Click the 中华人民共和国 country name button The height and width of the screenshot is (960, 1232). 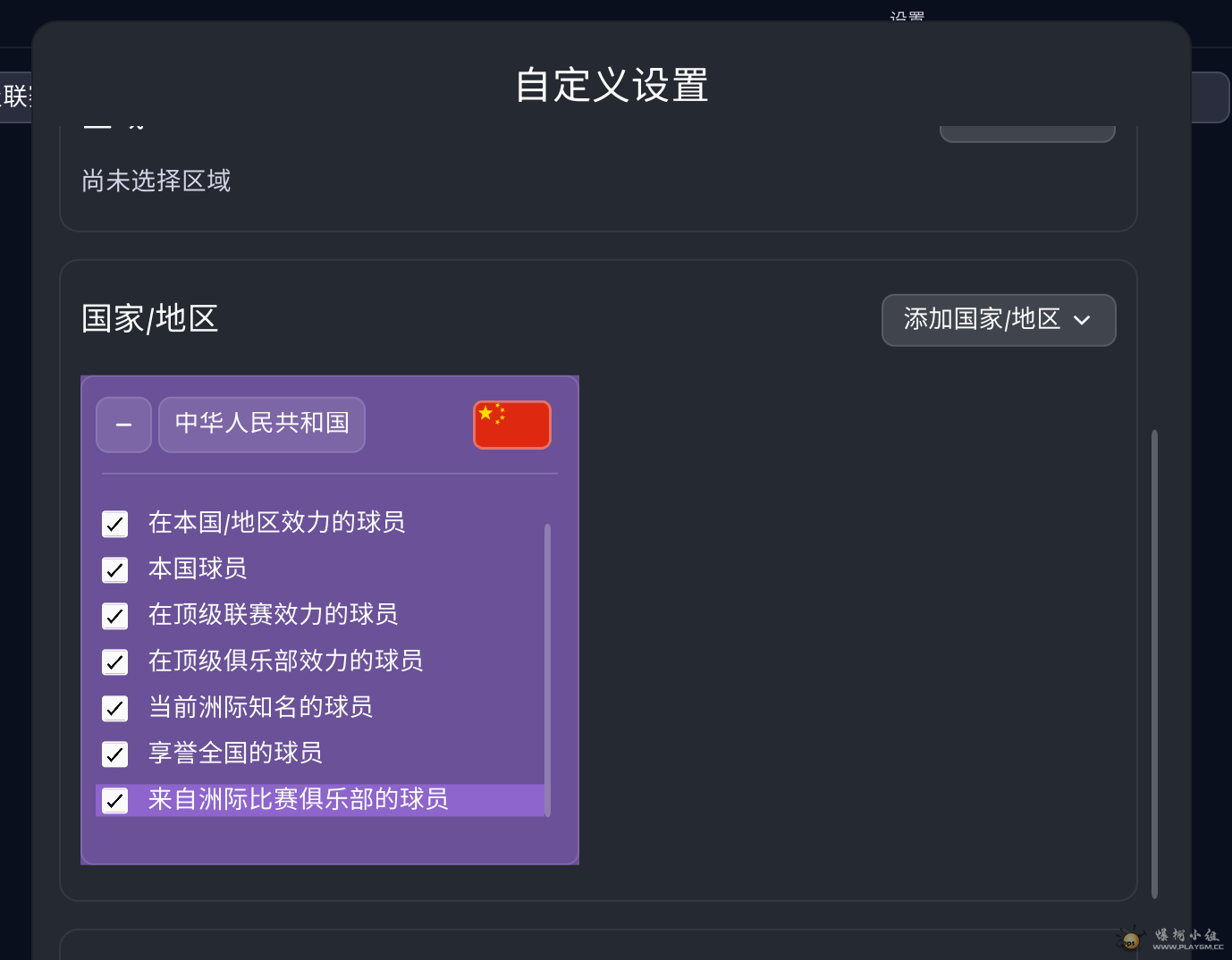pyautogui.click(x=262, y=425)
